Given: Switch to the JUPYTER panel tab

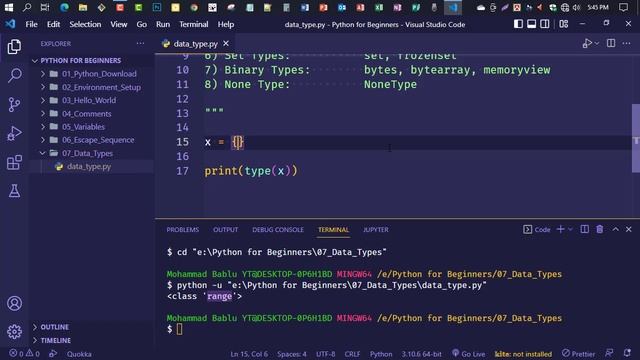Looking at the screenshot, I should coord(376,230).
